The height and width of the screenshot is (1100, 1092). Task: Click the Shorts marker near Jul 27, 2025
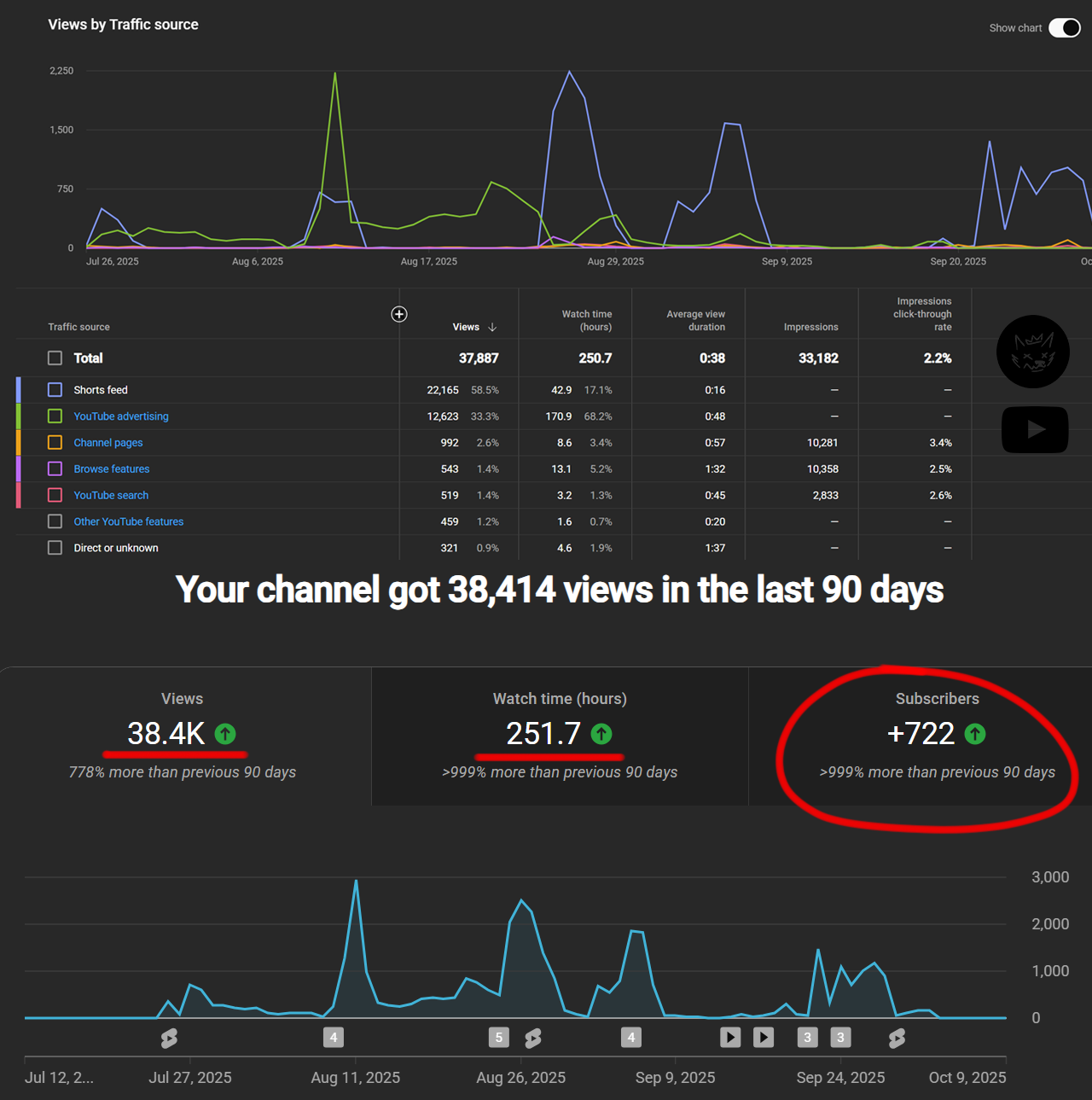click(169, 1039)
